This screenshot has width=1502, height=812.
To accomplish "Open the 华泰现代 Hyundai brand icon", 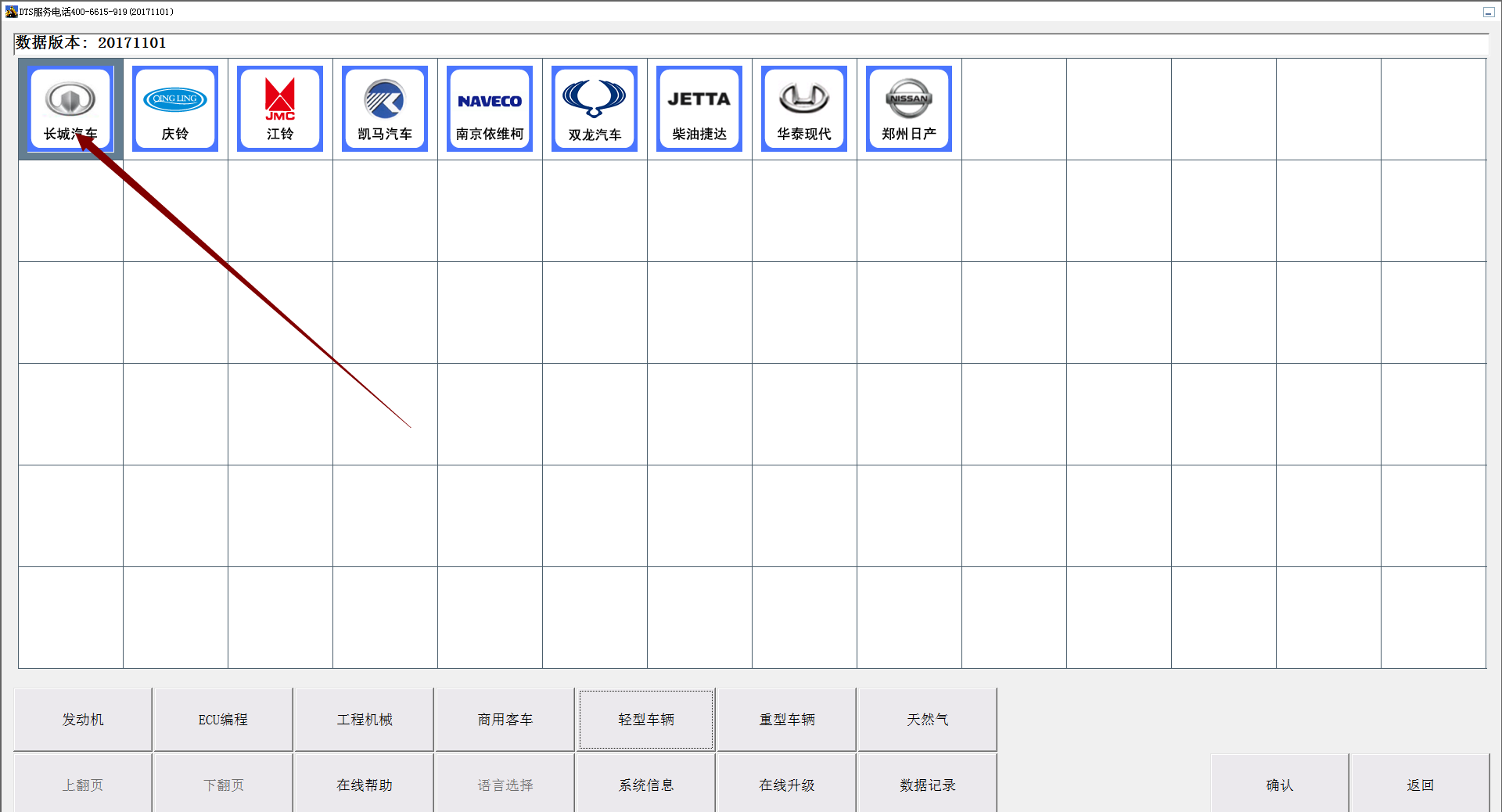I will pyautogui.click(x=804, y=109).
